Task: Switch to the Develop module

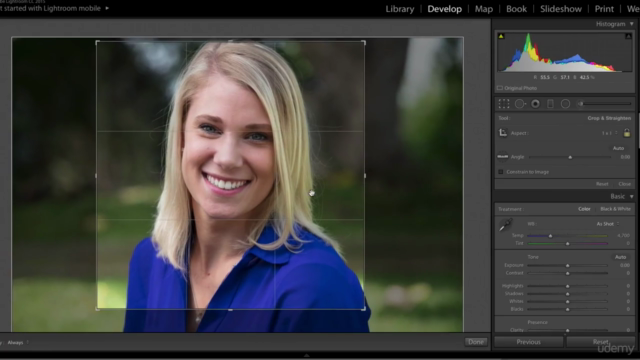Action: click(444, 9)
